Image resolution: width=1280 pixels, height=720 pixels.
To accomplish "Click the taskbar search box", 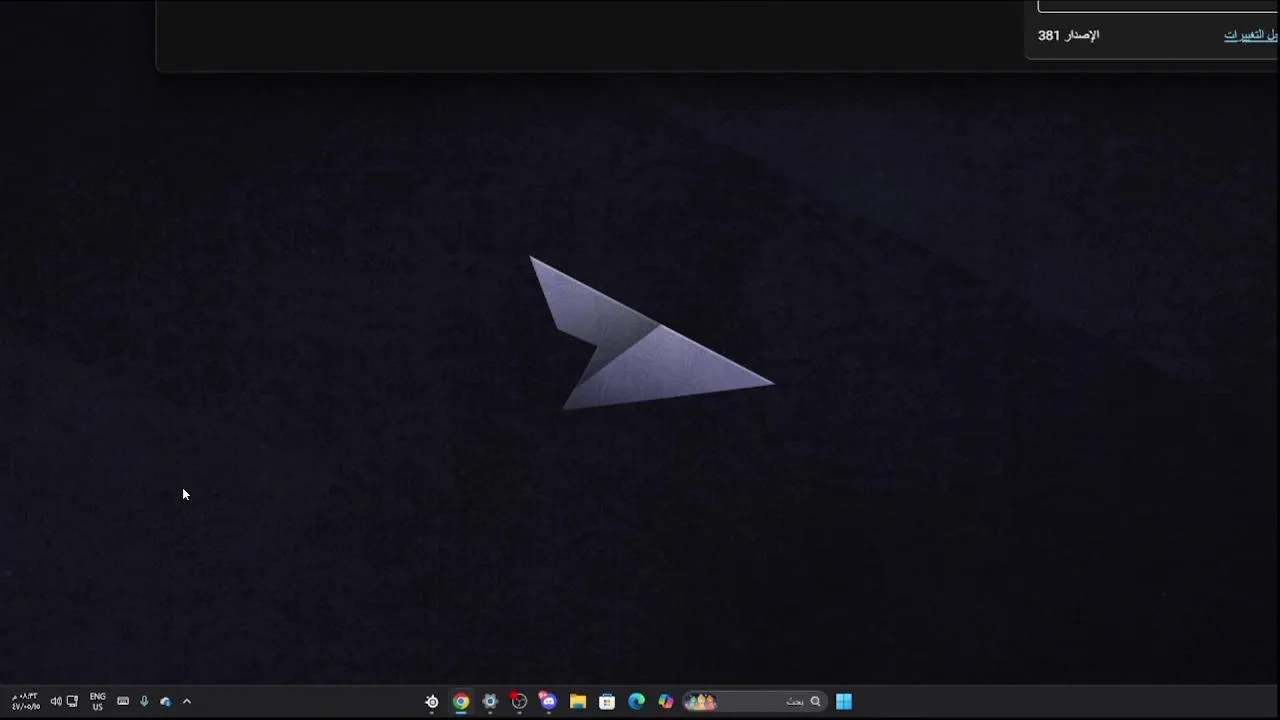I will coord(756,701).
